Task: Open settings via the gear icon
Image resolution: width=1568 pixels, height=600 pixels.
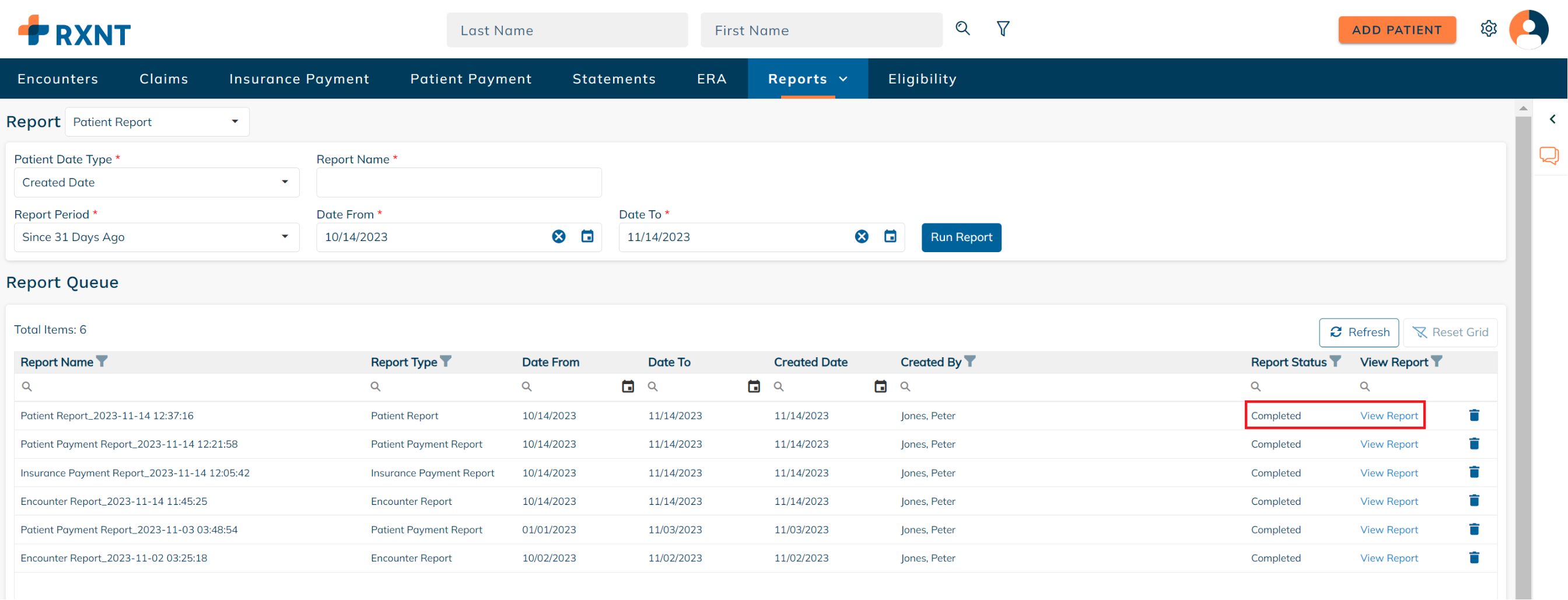Action: [x=1487, y=29]
